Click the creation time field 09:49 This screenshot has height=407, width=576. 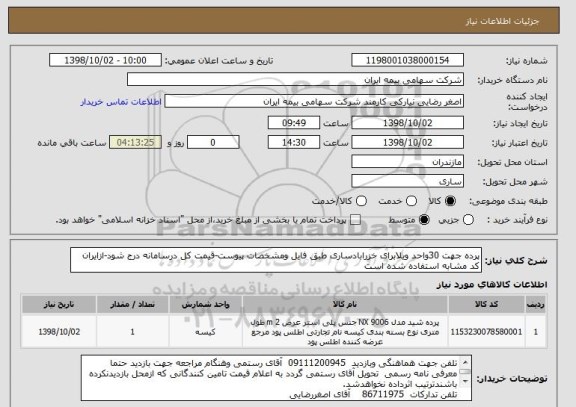point(294,123)
